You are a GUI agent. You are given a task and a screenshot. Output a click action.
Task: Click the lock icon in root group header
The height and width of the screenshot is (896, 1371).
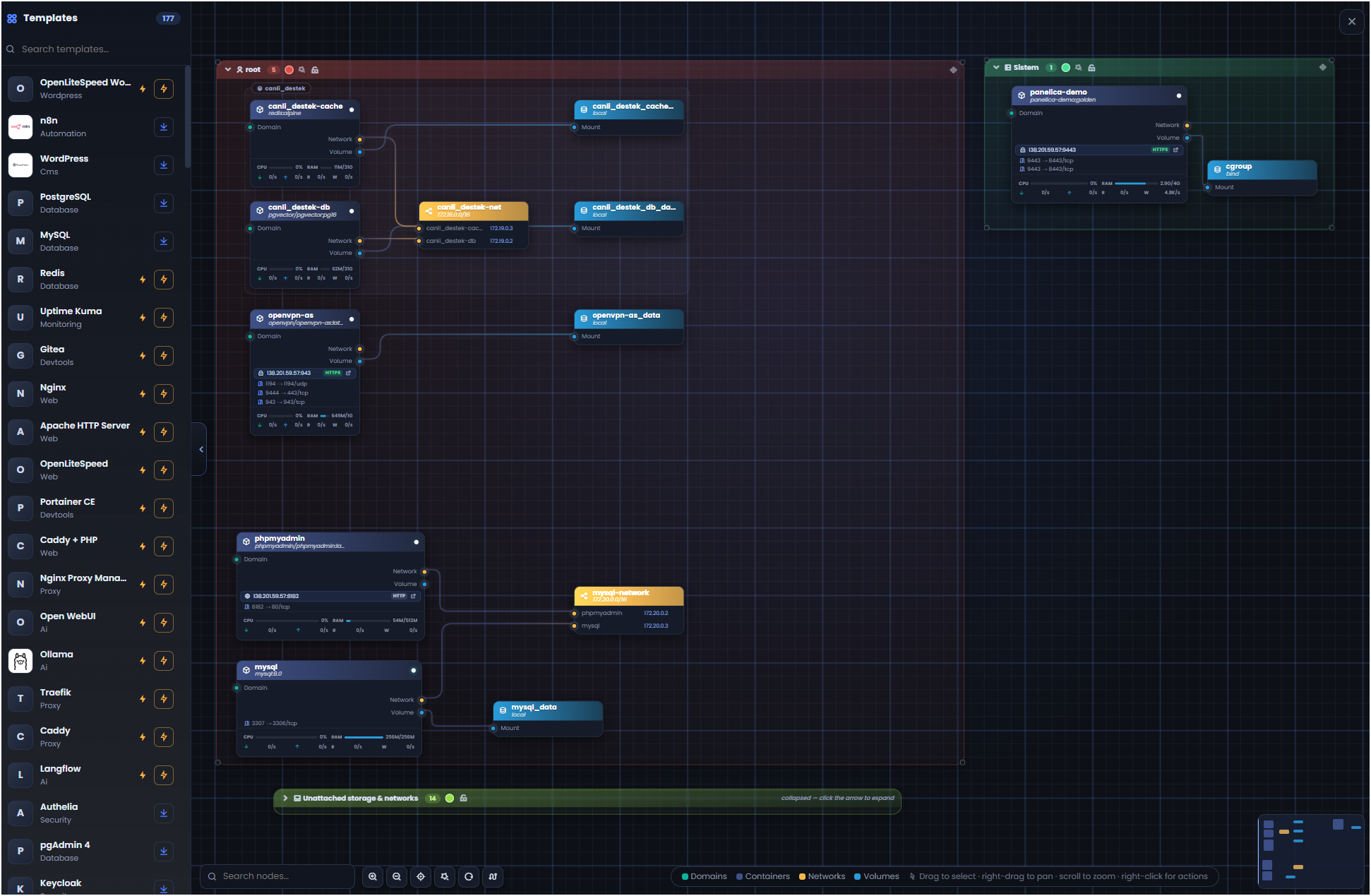(315, 70)
